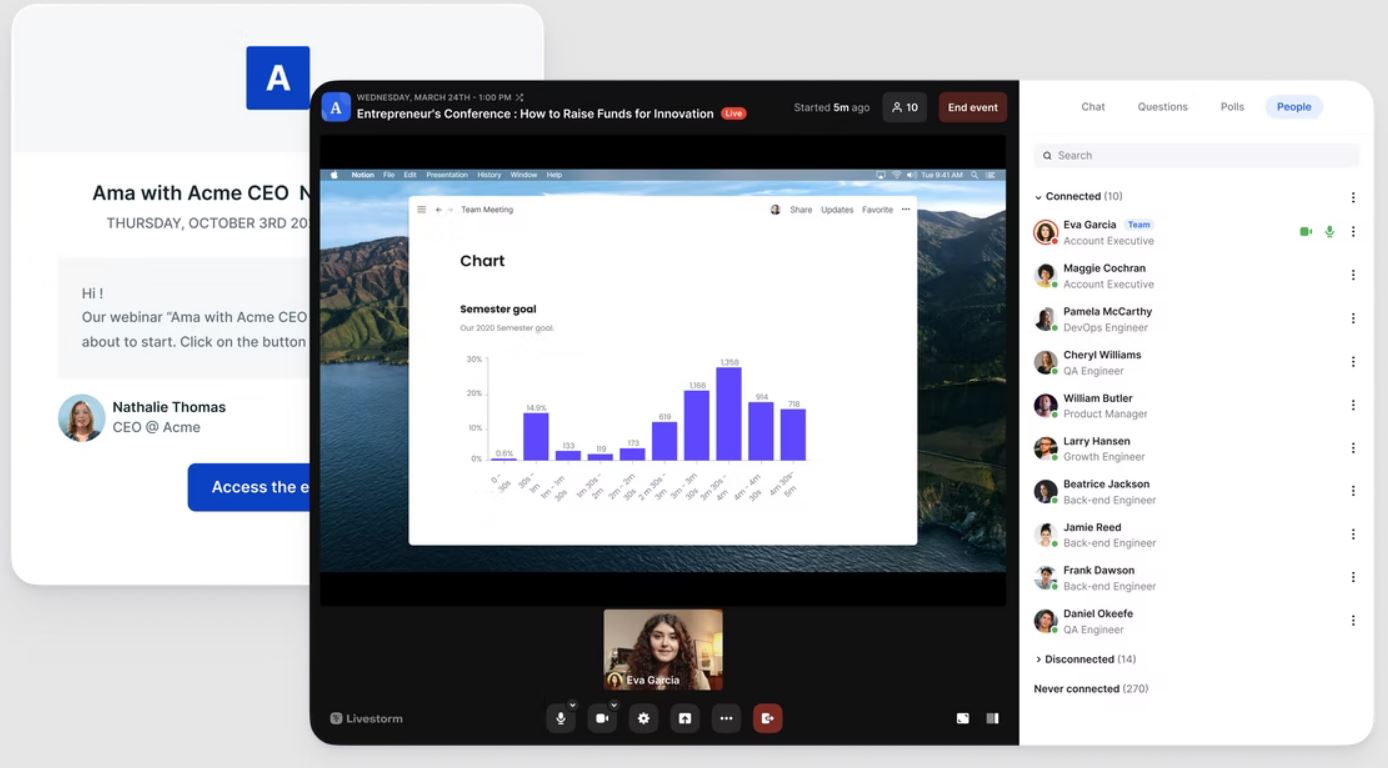The image size is (1388, 768).
Task: Click the share screen icon
Action: tap(684, 718)
